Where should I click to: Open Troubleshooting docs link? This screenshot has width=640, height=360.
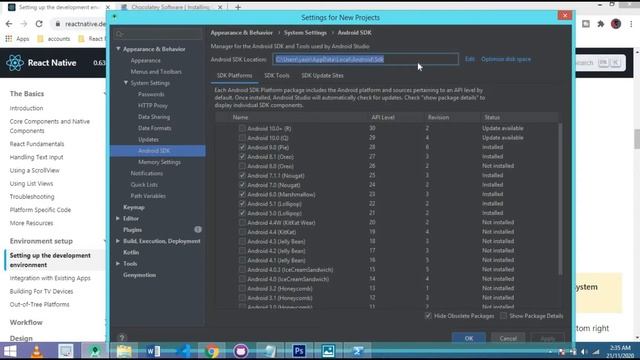[32, 196]
